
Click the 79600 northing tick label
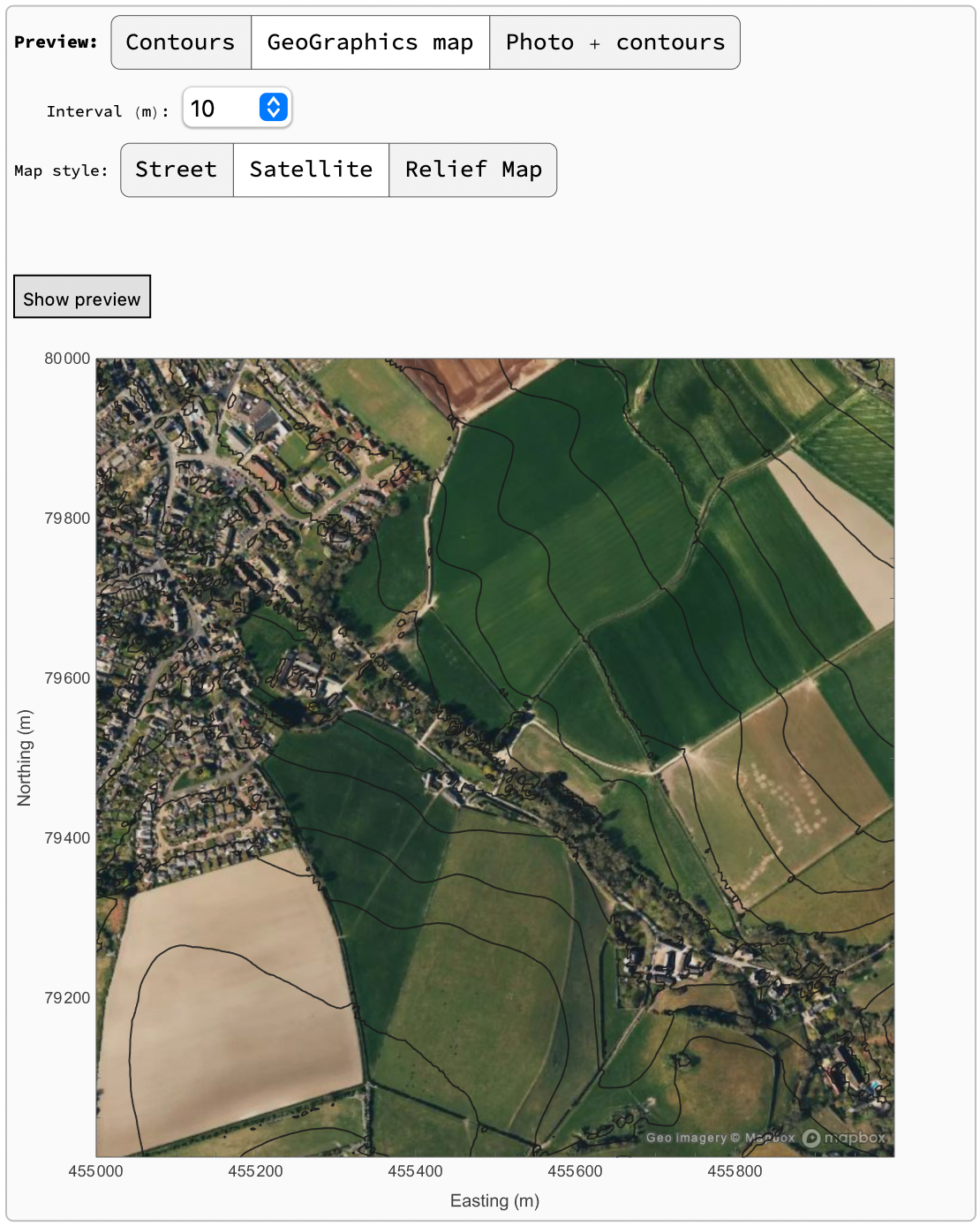tap(67, 678)
